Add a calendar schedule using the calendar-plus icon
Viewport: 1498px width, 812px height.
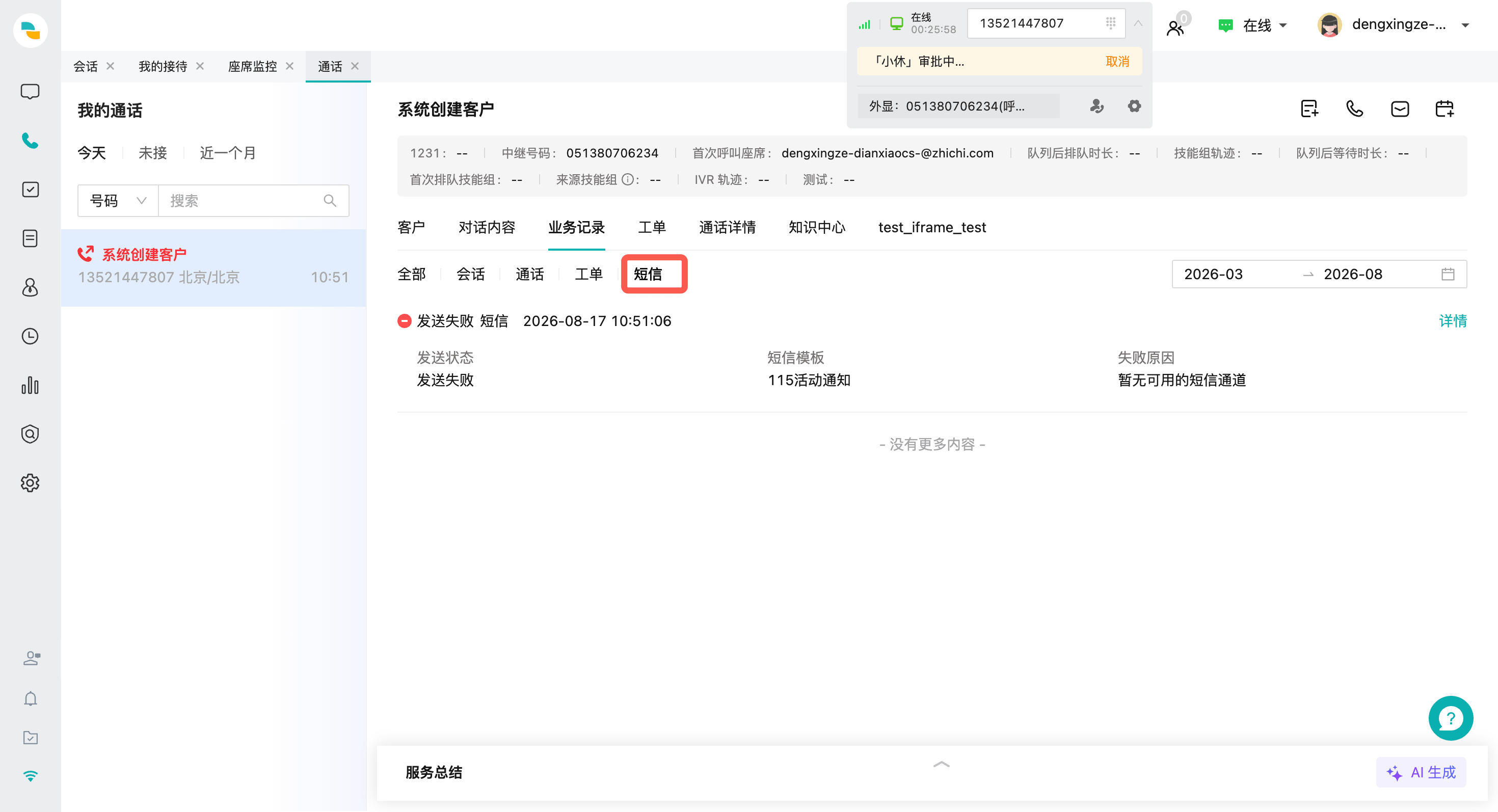point(1444,109)
